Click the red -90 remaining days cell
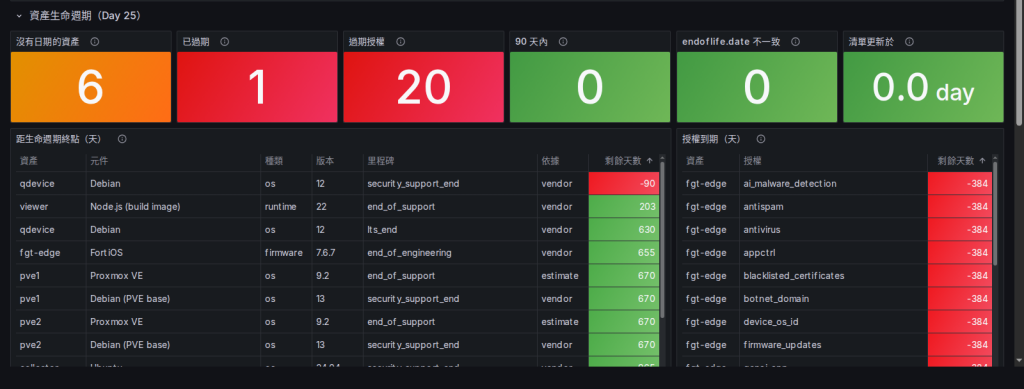Image resolution: width=1024 pixels, height=389 pixels. [624, 183]
